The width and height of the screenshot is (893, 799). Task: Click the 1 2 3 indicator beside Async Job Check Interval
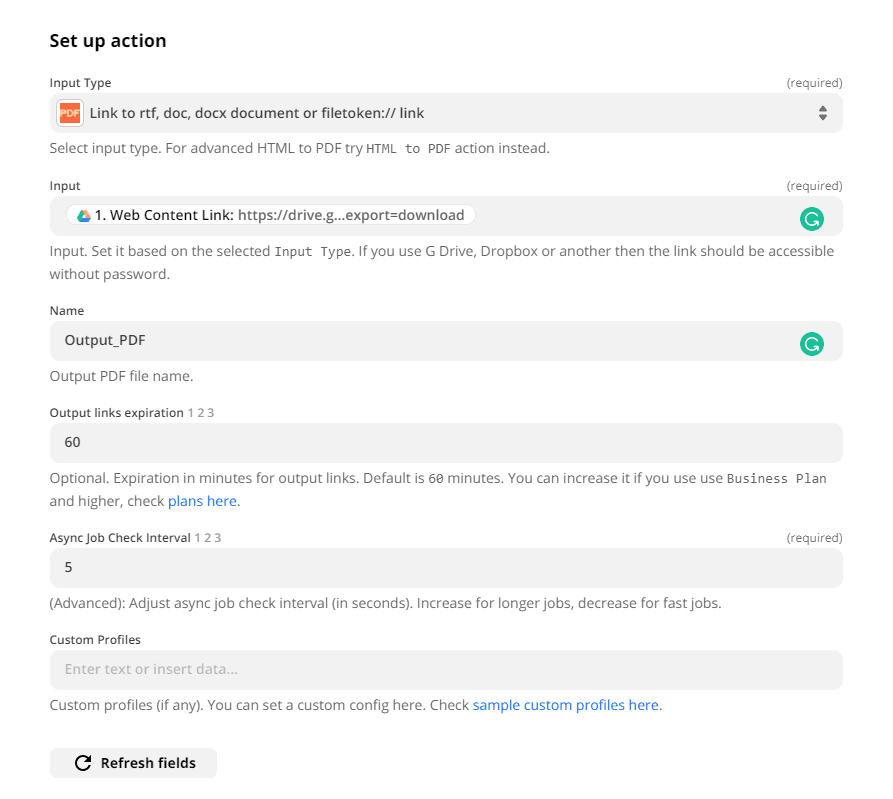coord(207,537)
